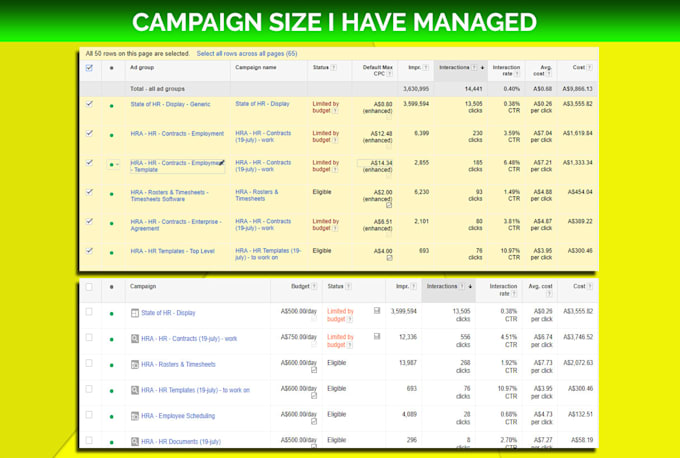
Task: Open HRA - Rosters & Timesheets campaign link in lower table
Action: (178, 364)
